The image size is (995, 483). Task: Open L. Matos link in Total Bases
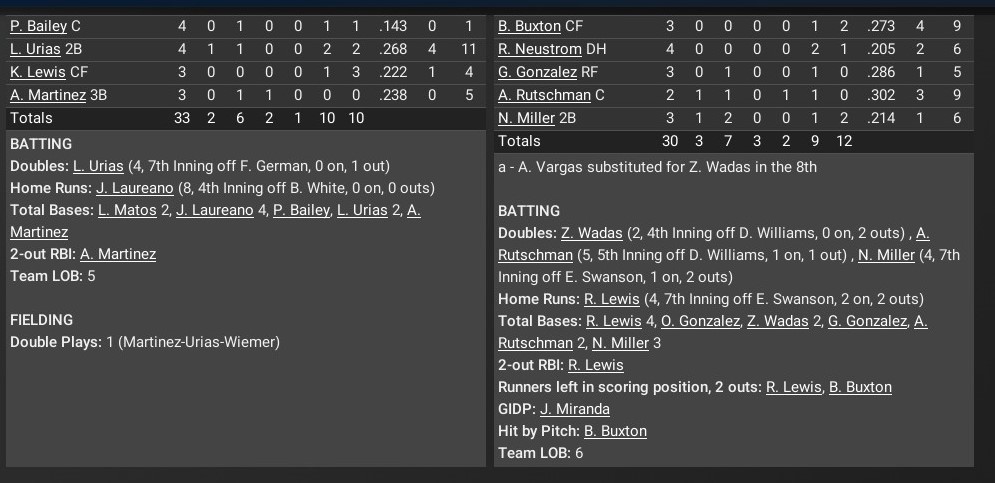tap(128, 210)
